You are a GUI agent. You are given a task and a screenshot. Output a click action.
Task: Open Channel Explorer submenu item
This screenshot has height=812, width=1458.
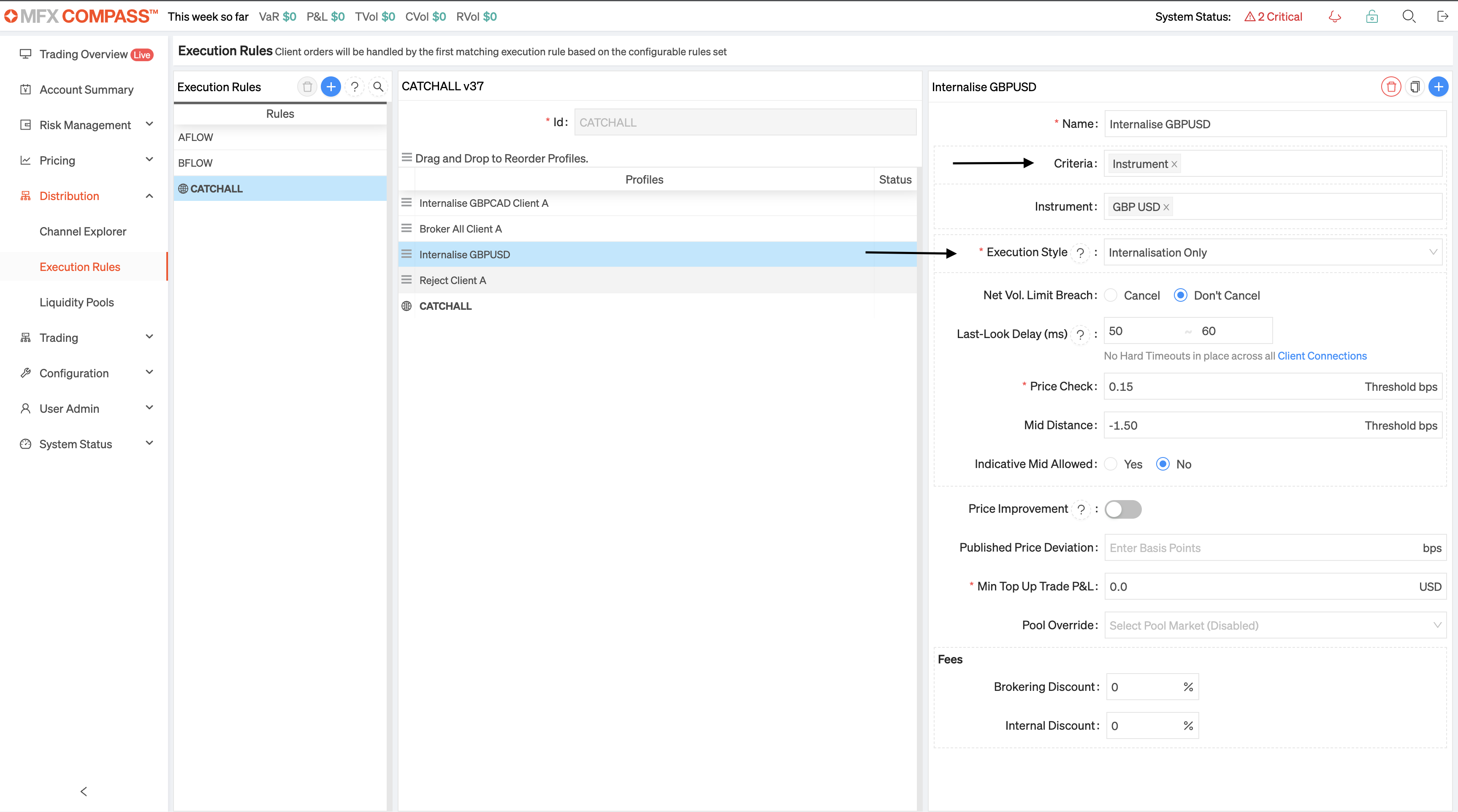83,231
